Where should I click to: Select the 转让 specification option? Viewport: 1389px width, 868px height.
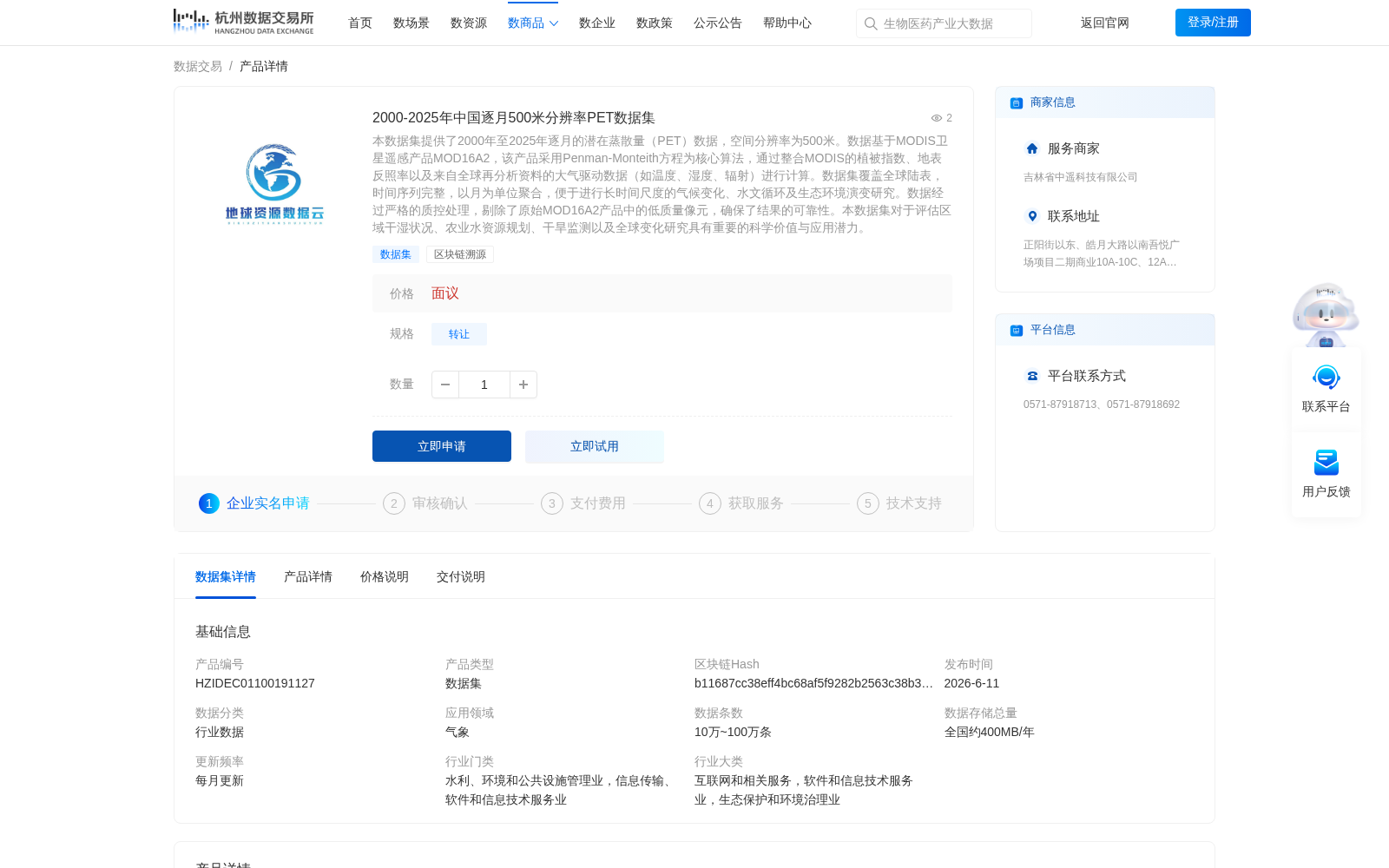coord(459,334)
